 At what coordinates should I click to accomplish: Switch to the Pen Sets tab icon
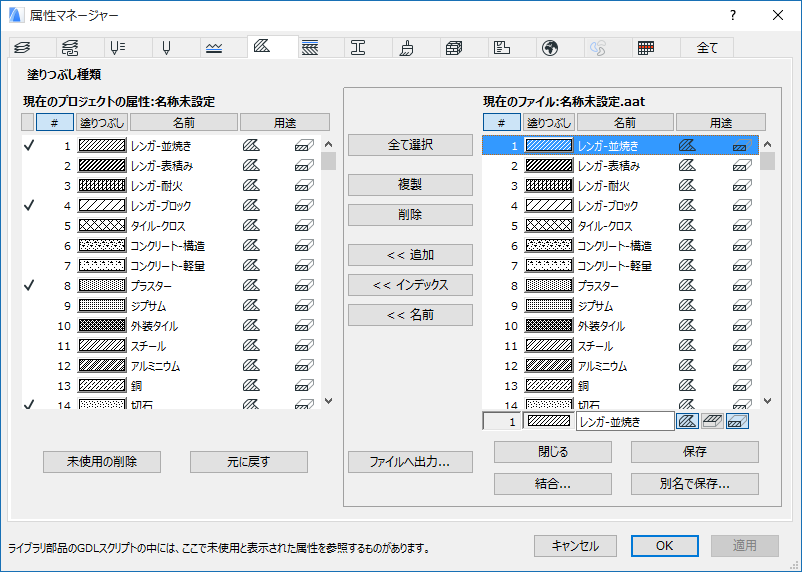pos(118,48)
